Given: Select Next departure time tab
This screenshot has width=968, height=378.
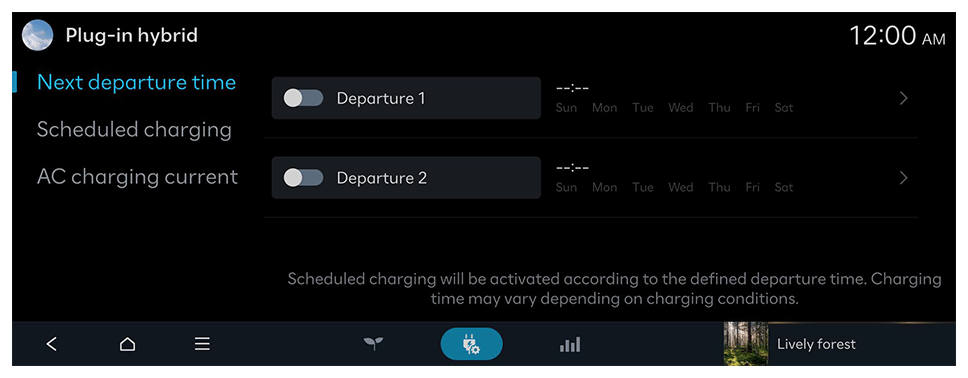Looking at the screenshot, I should 136,82.
